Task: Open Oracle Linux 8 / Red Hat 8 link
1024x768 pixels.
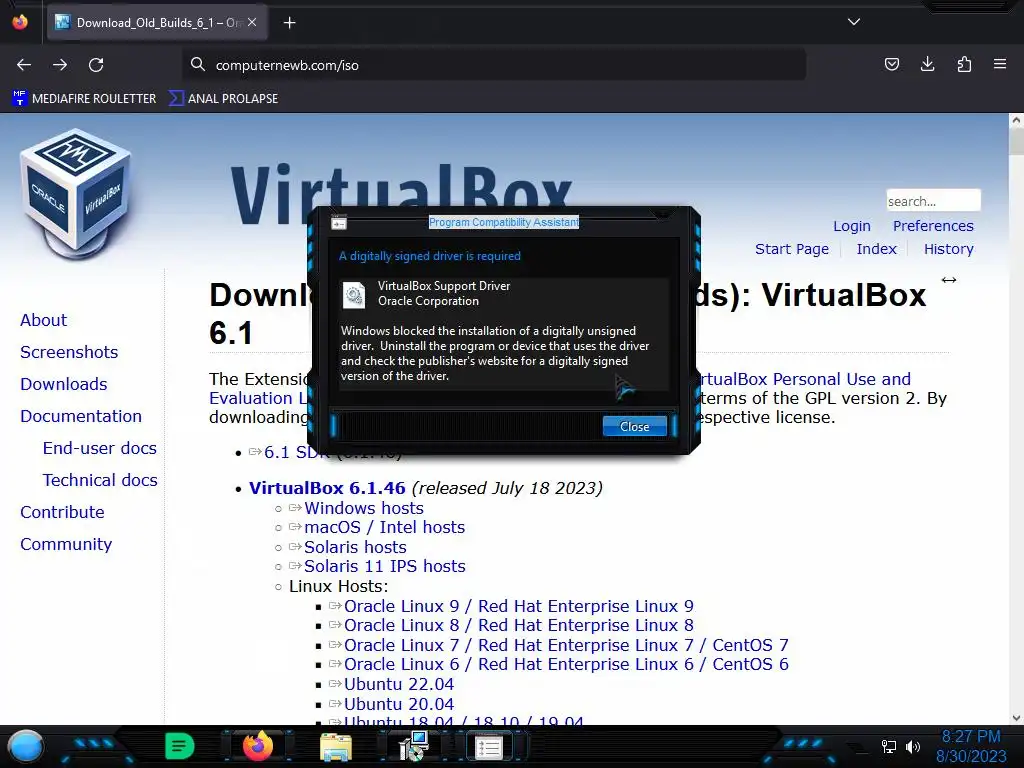Action: tap(519, 625)
